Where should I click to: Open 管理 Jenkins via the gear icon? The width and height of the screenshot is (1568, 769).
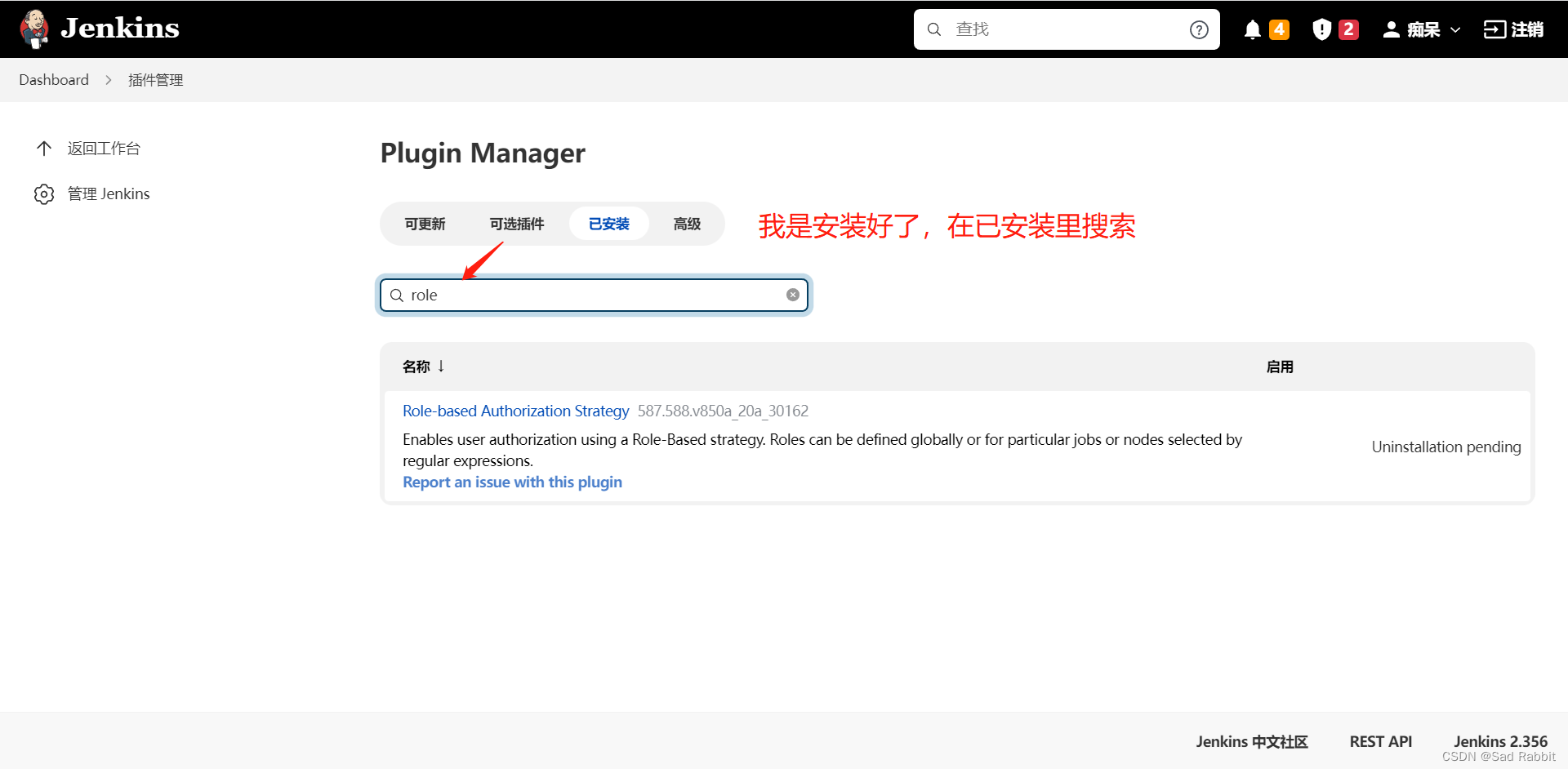pyautogui.click(x=44, y=193)
